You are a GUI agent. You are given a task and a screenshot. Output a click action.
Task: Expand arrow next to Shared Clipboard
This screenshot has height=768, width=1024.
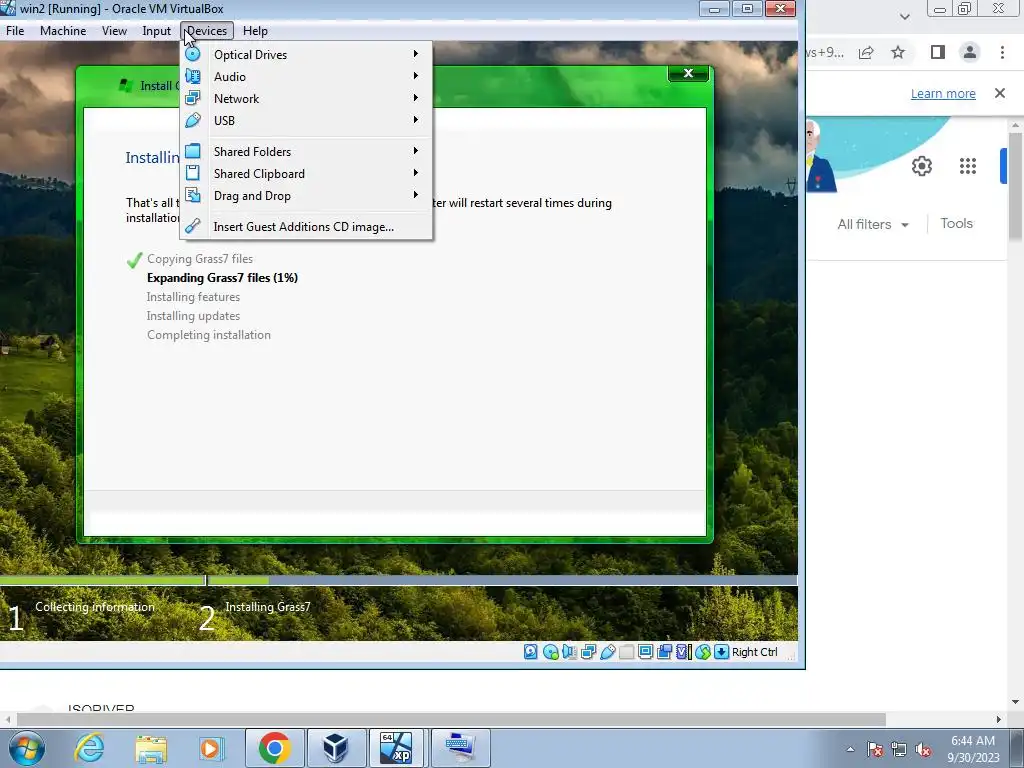click(415, 174)
